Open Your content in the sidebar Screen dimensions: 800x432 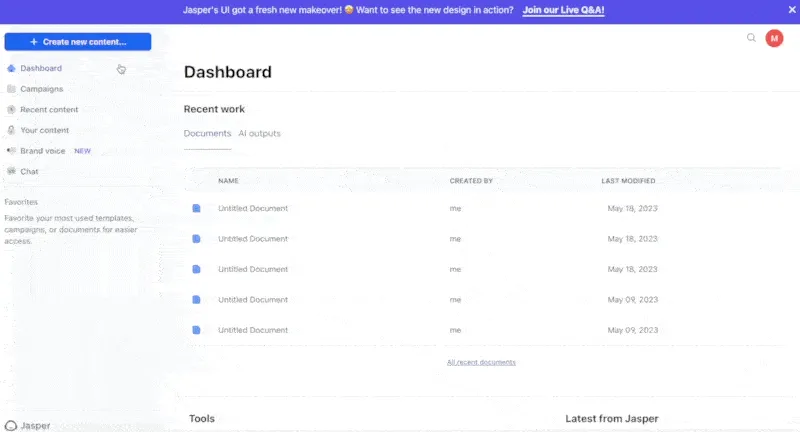(44, 130)
